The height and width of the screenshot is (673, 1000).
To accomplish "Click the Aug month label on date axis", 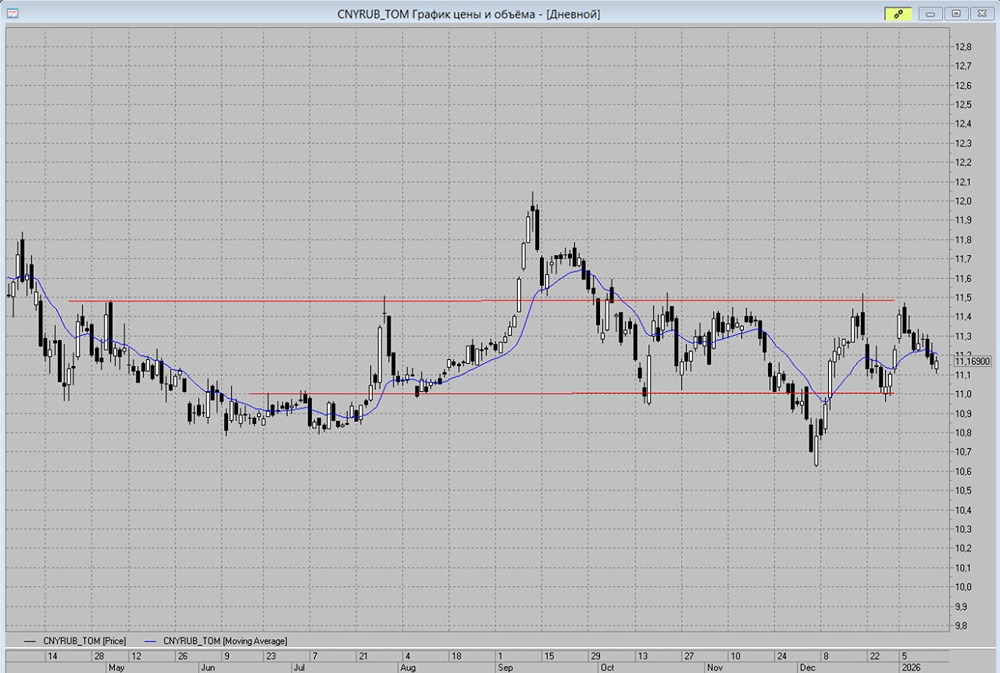I will click(407, 666).
